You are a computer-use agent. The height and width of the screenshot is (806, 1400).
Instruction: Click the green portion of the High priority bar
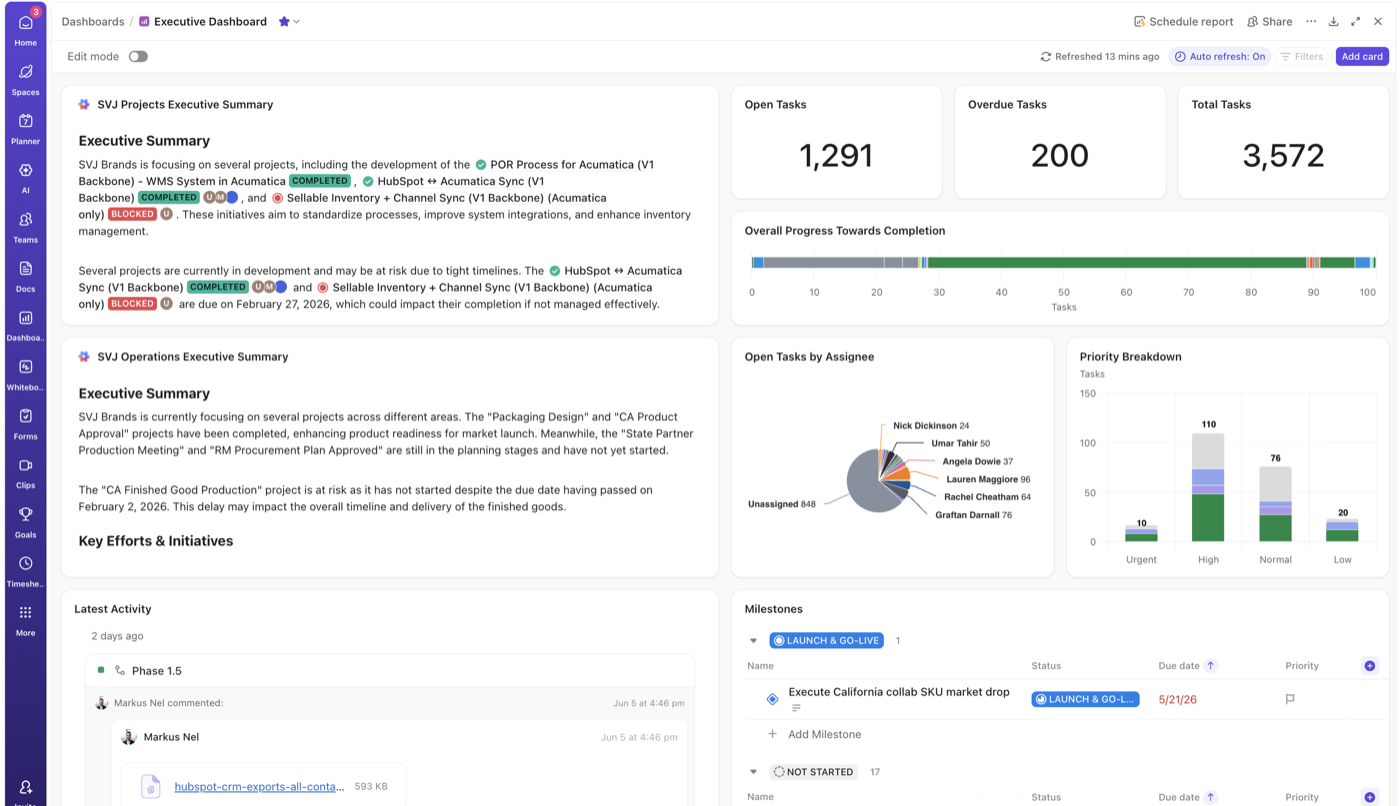1208,518
